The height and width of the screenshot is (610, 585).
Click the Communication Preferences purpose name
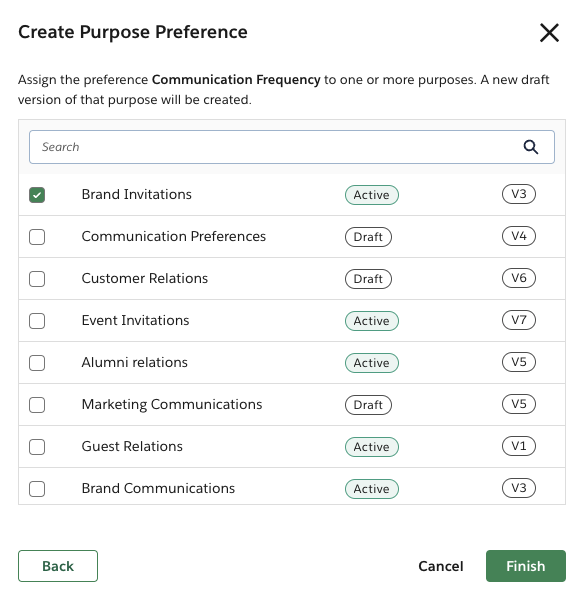(173, 236)
